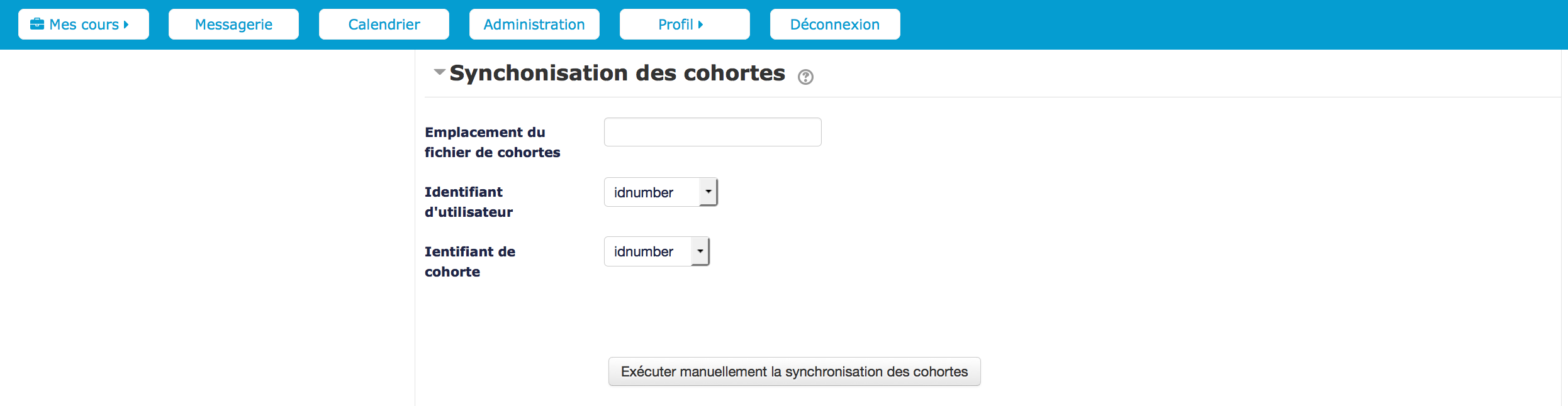This screenshot has width=1568, height=406.
Task: Collapse the Synchonisation des cohortes section triangle
Action: click(x=439, y=72)
